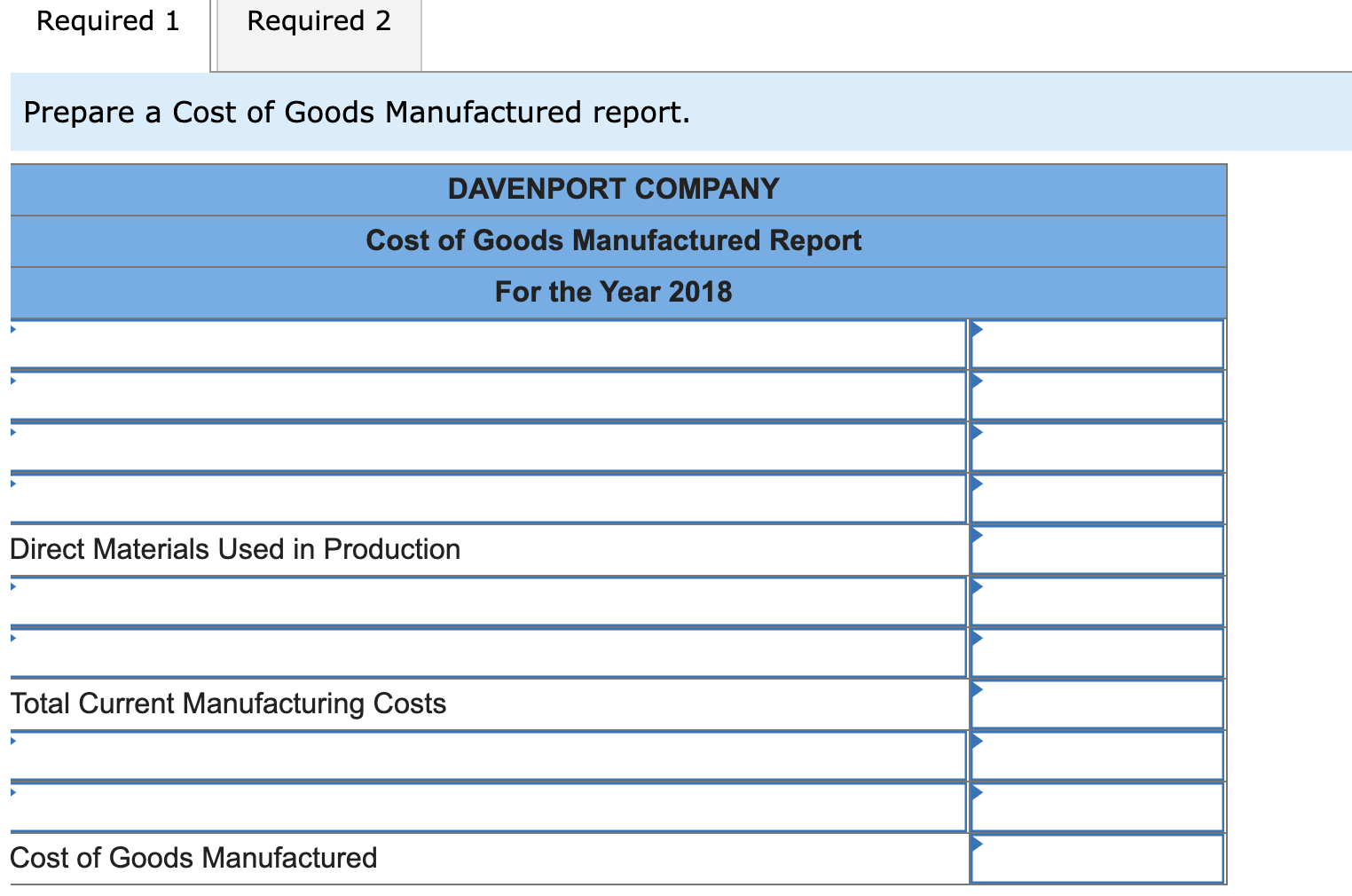1352x896 pixels.
Task: Expand the dropdown just below Direct Materials Used
Action: pyautogui.click(x=12, y=586)
